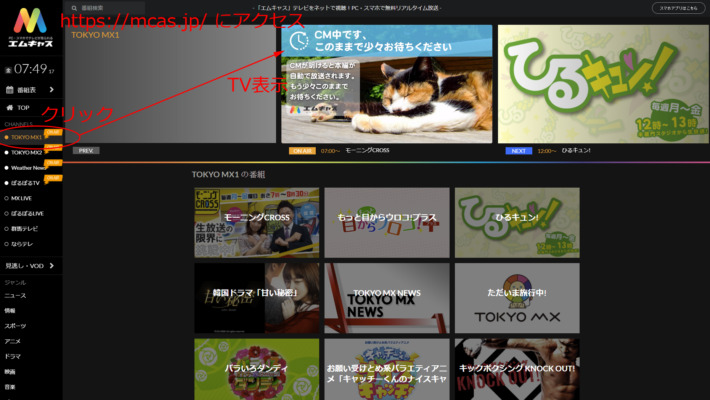Open the モーニングCROSS program thumbnail
This screenshot has height=400, width=710.
[x=257, y=221]
